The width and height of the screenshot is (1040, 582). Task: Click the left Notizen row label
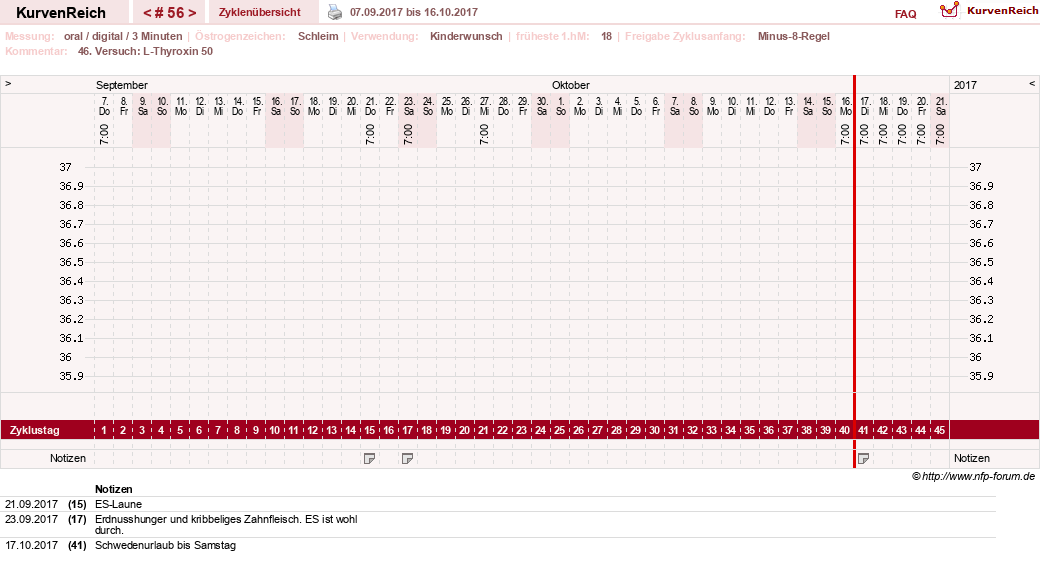point(68,459)
